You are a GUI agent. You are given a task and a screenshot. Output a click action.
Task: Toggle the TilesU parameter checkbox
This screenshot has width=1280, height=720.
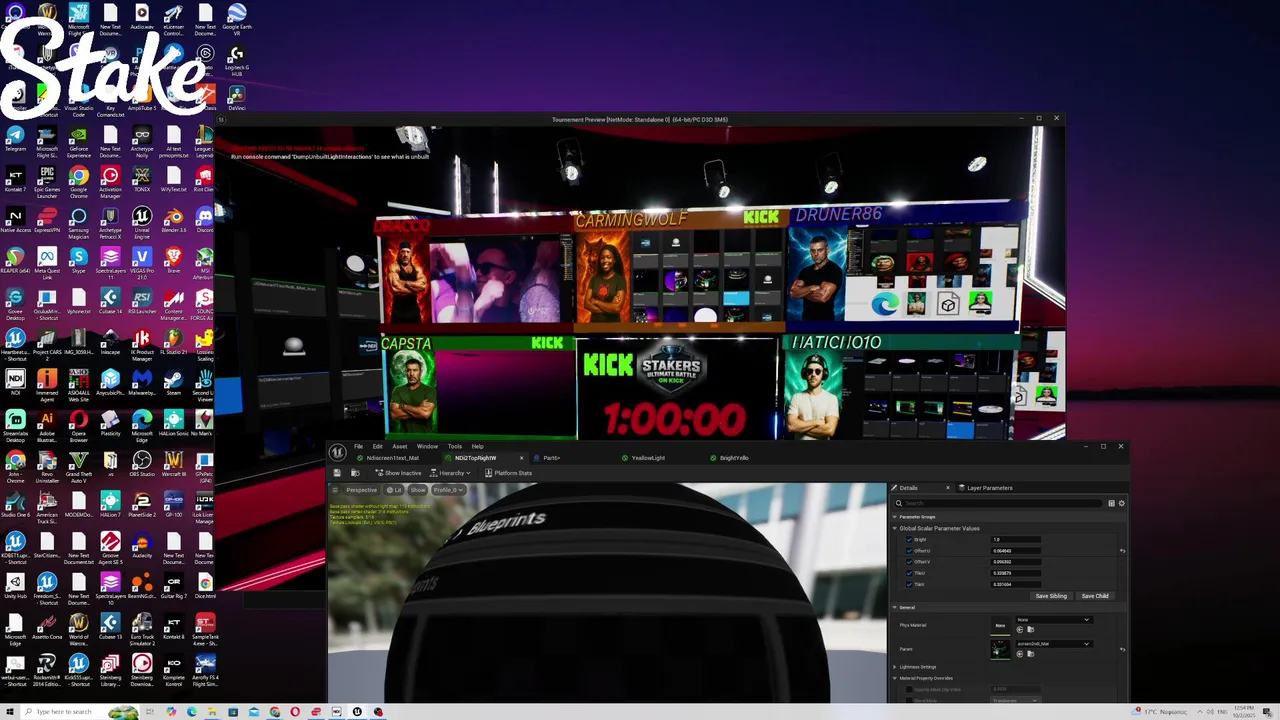pyautogui.click(x=909, y=573)
